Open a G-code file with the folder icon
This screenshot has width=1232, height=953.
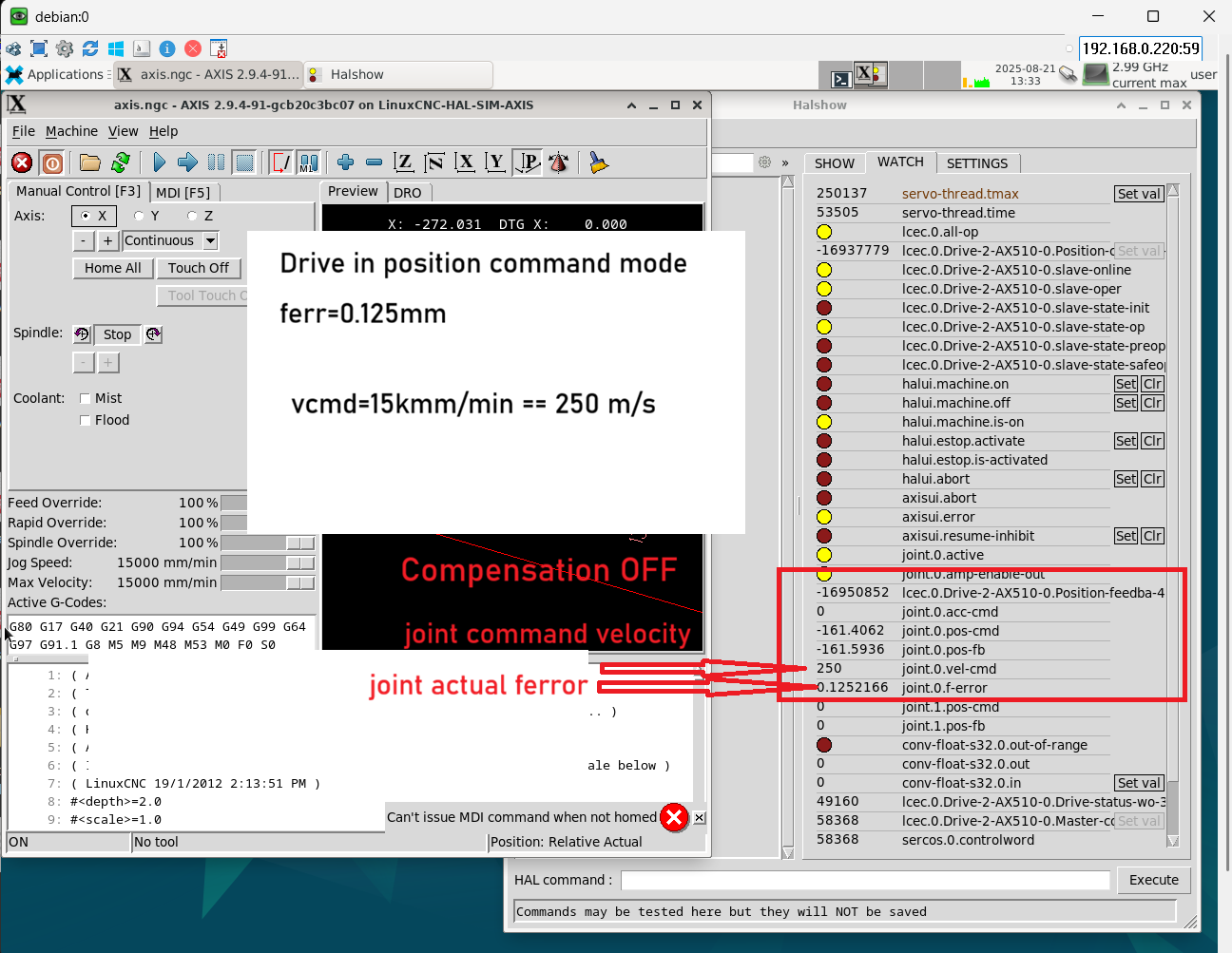(90, 163)
